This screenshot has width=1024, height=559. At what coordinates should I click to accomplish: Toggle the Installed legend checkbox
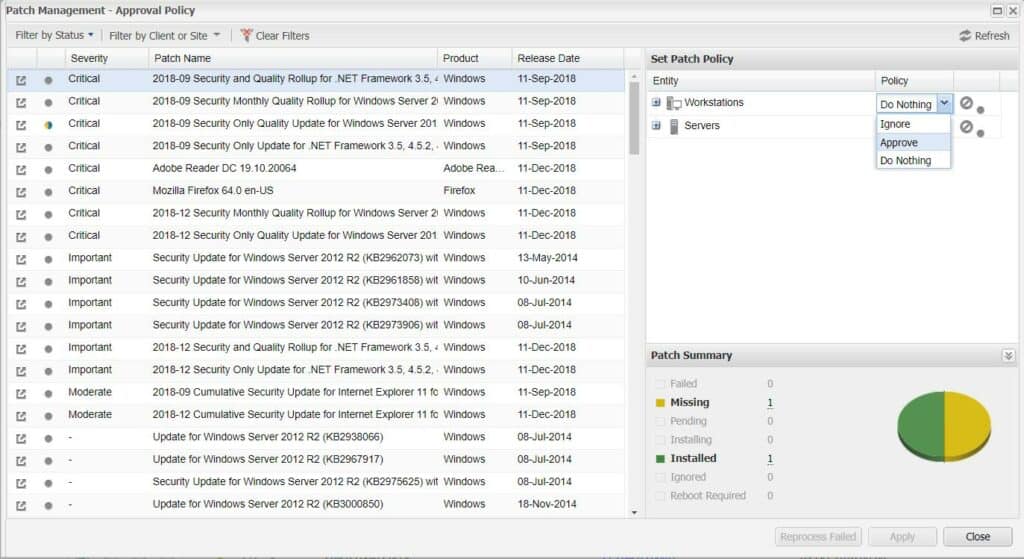660,458
